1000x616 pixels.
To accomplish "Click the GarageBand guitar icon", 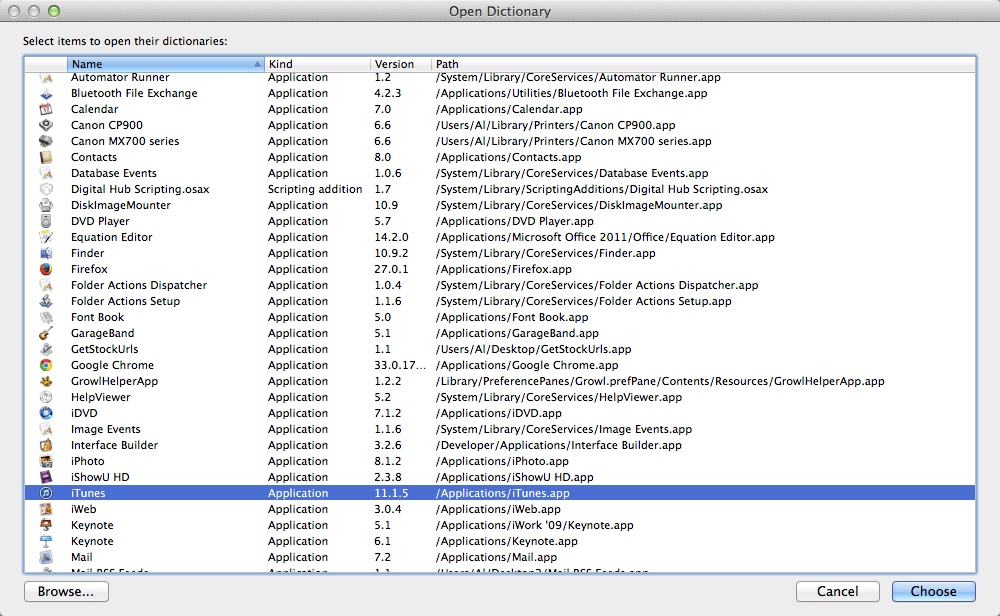I will [x=46, y=334].
